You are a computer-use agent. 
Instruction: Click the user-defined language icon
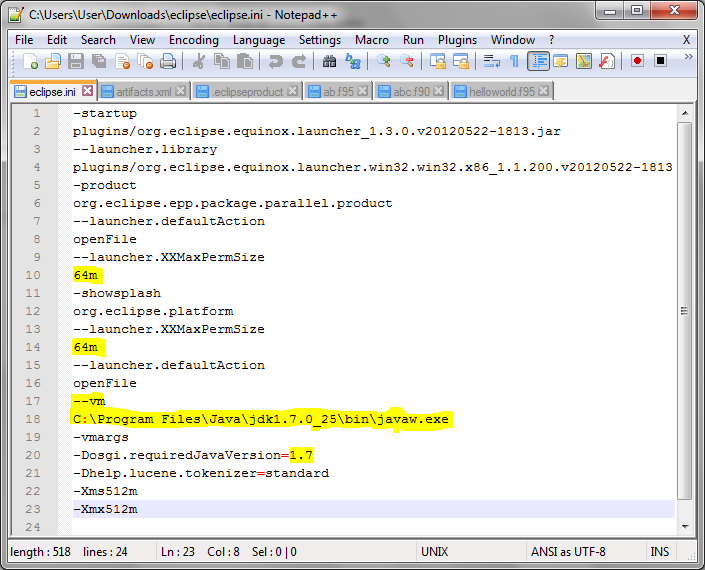561,61
